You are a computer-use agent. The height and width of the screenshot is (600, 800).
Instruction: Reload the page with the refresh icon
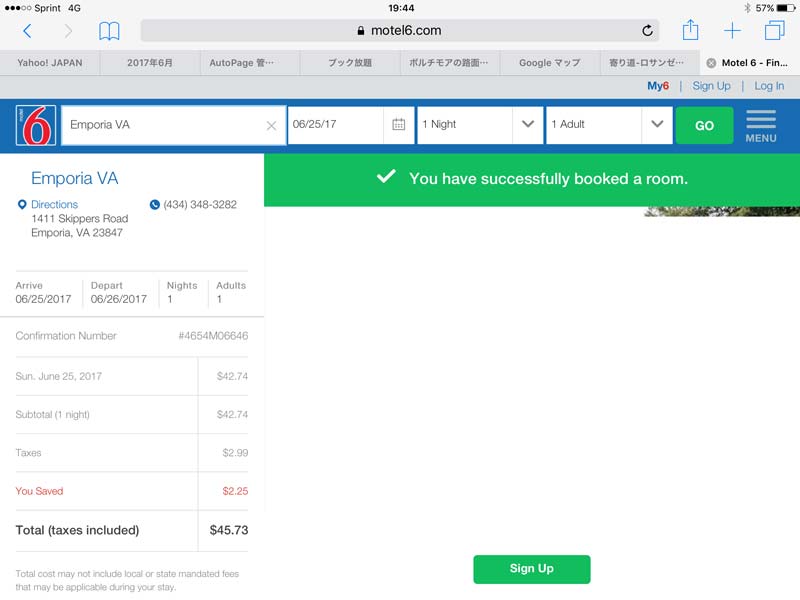point(647,31)
